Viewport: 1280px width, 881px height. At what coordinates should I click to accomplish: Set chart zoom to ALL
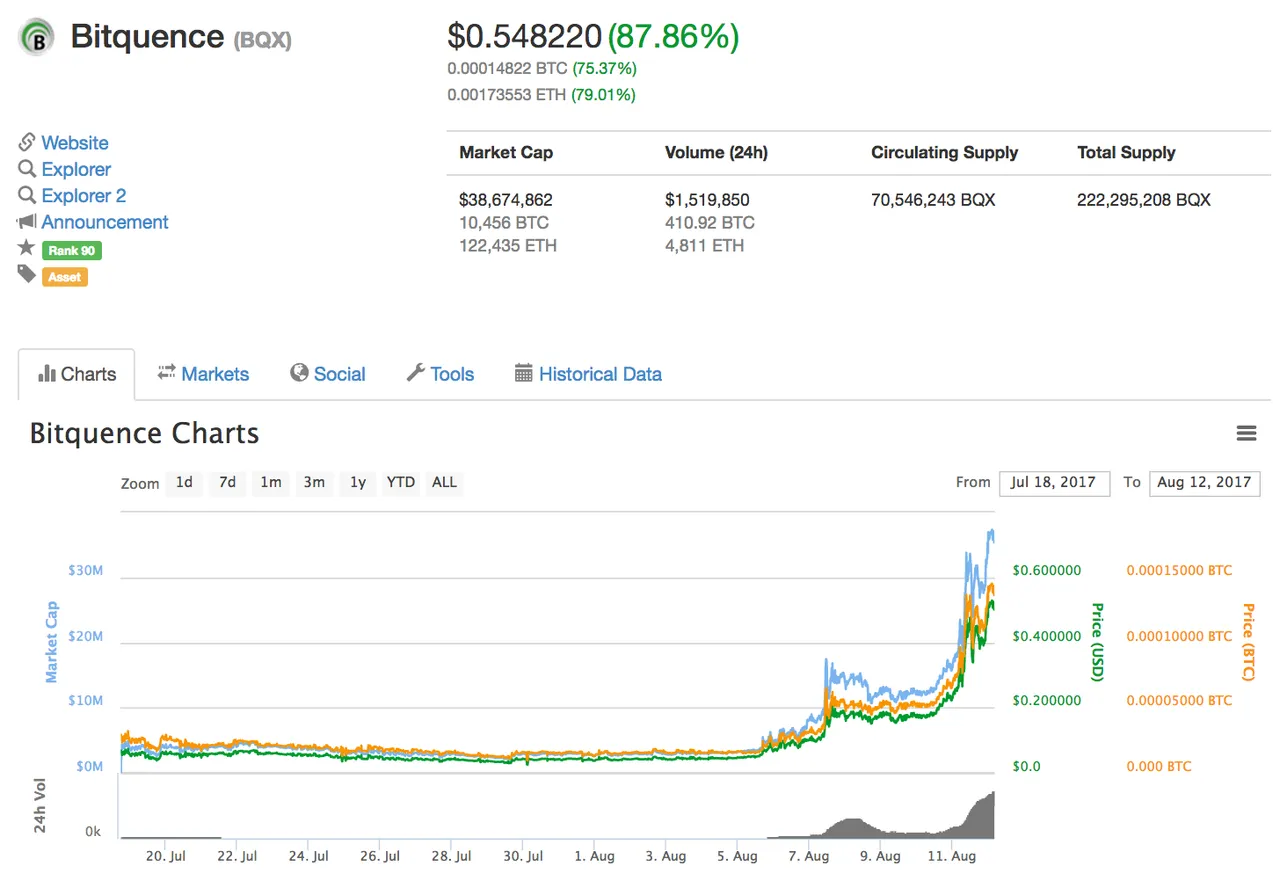point(444,482)
